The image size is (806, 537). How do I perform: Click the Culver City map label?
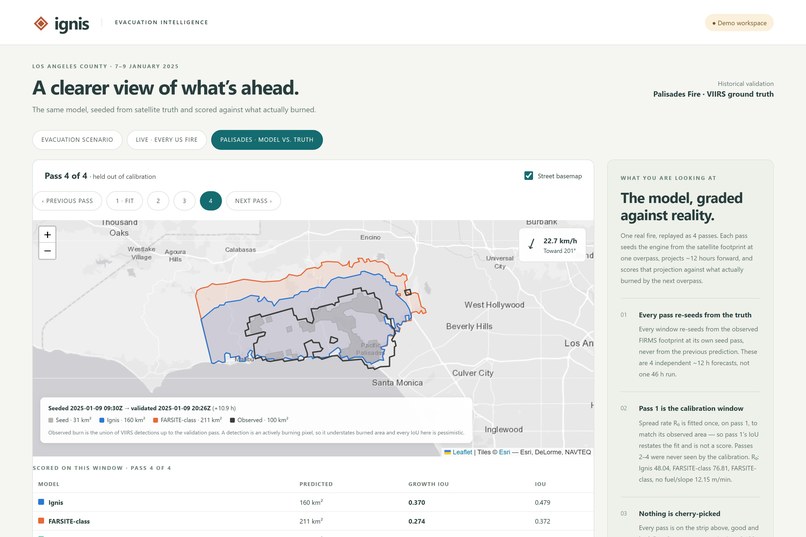472,373
